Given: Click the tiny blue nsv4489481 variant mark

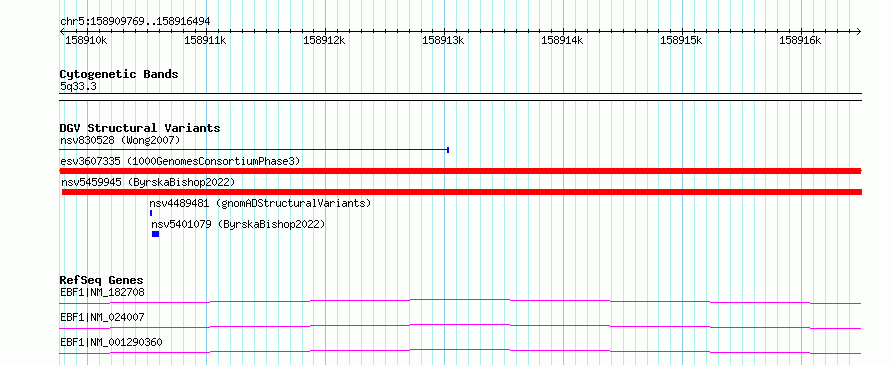Looking at the screenshot, I should pos(151,213).
